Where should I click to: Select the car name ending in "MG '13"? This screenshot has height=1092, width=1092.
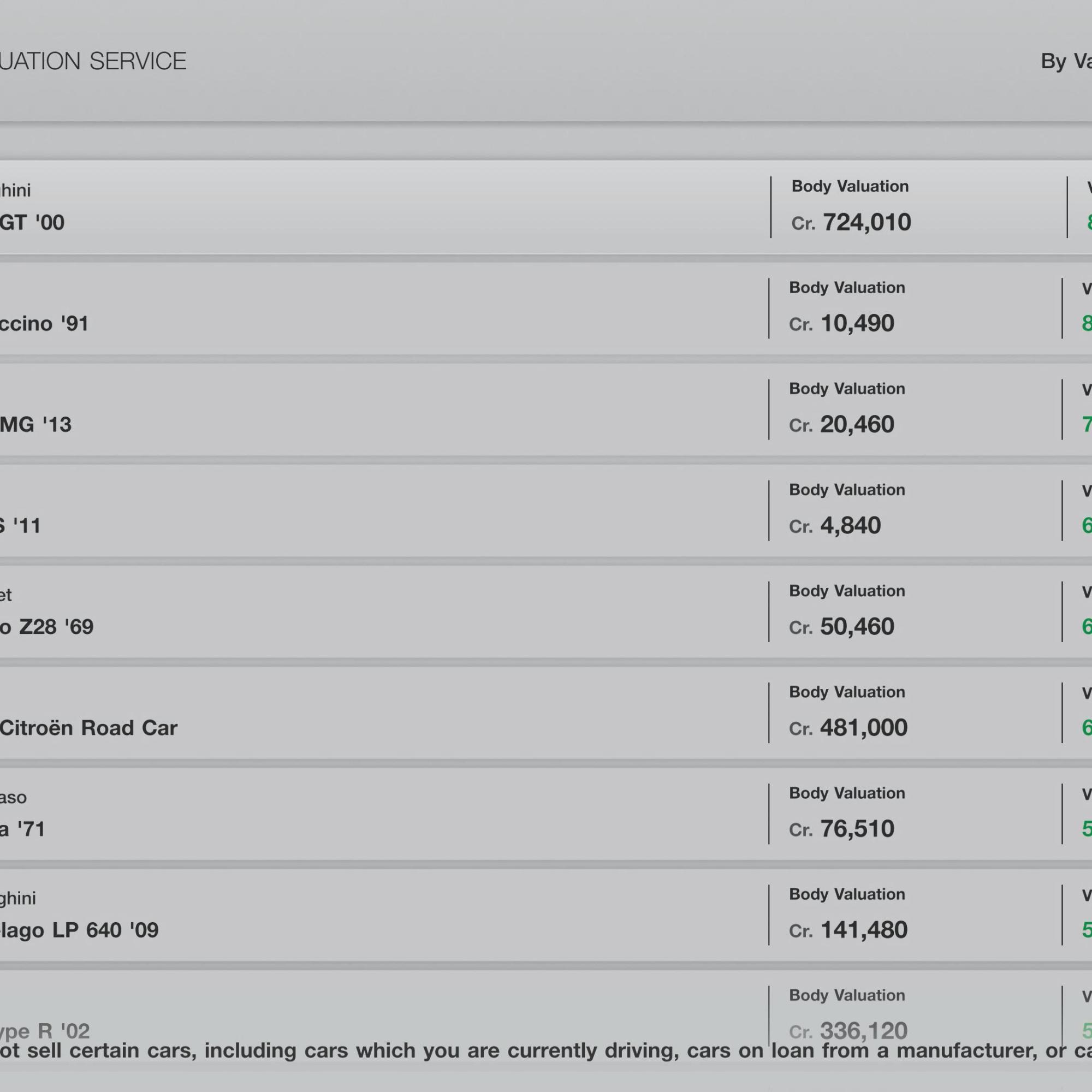tap(35, 424)
